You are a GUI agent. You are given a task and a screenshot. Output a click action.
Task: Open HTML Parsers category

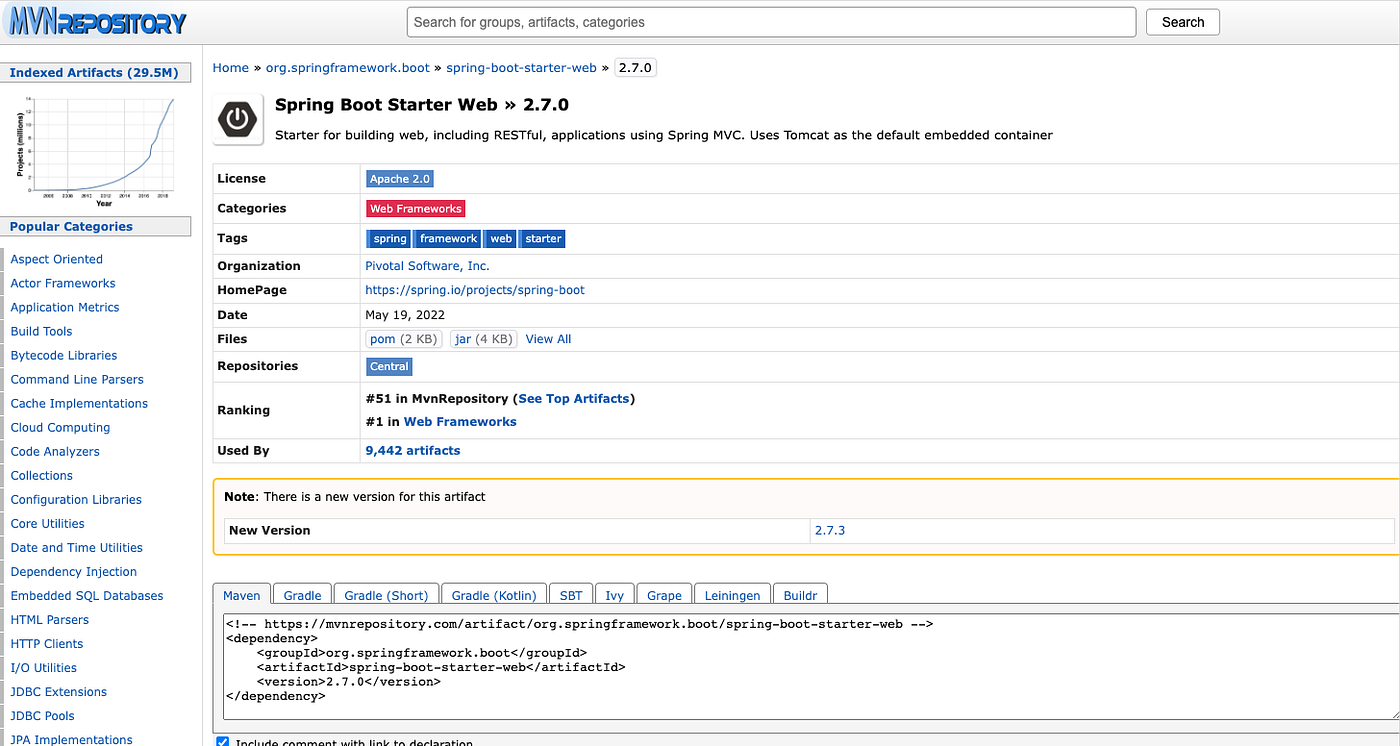click(x=50, y=619)
